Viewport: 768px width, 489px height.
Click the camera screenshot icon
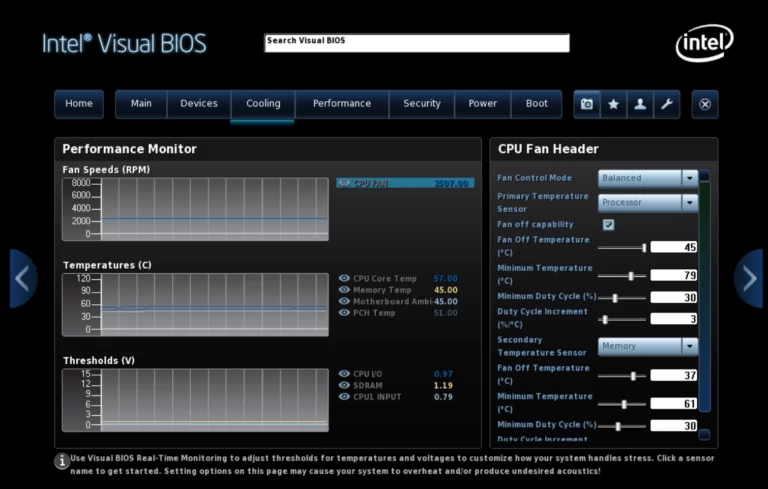tap(587, 104)
